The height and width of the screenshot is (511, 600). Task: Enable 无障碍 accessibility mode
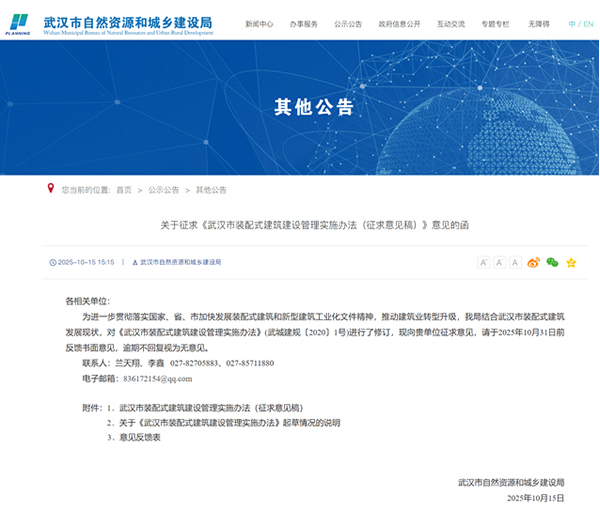[x=538, y=23]
